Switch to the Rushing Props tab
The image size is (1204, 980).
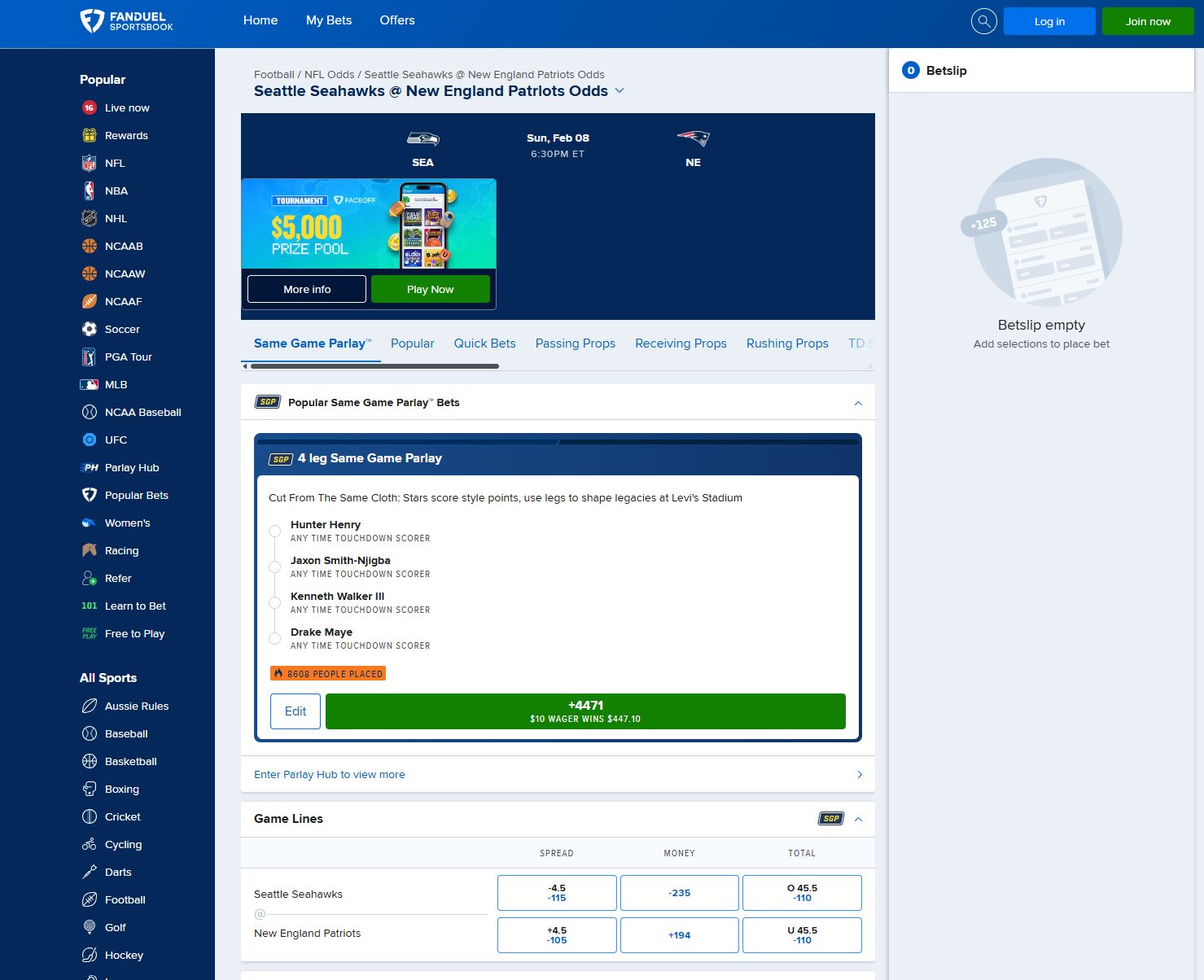tap(787, 343)
